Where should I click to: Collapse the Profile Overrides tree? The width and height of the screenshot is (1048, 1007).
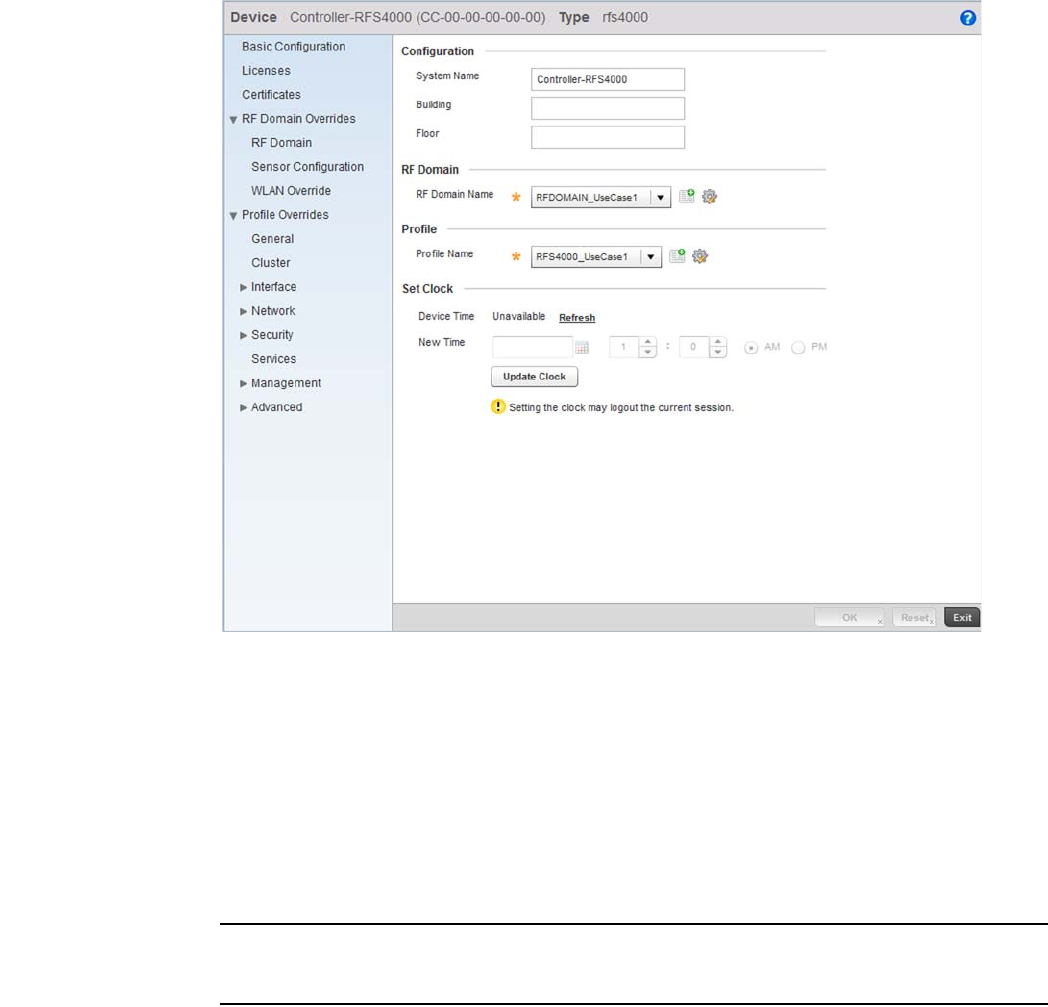[x=233, y=216]
